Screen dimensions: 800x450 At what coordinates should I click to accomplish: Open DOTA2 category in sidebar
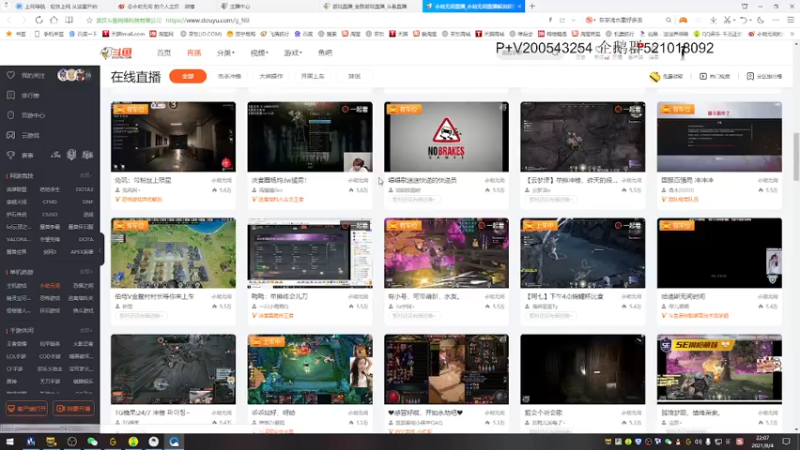pos(84,189)
